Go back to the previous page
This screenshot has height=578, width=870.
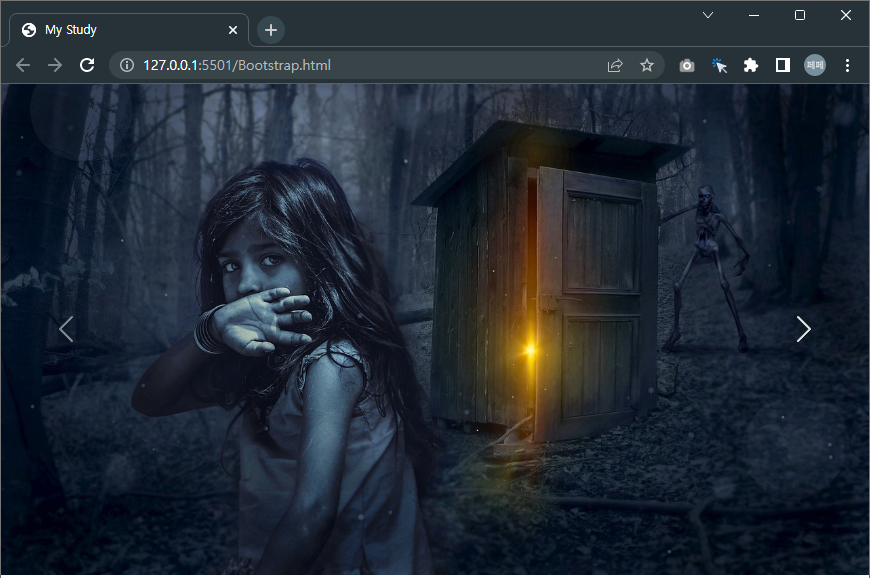[x=23, y=65]
